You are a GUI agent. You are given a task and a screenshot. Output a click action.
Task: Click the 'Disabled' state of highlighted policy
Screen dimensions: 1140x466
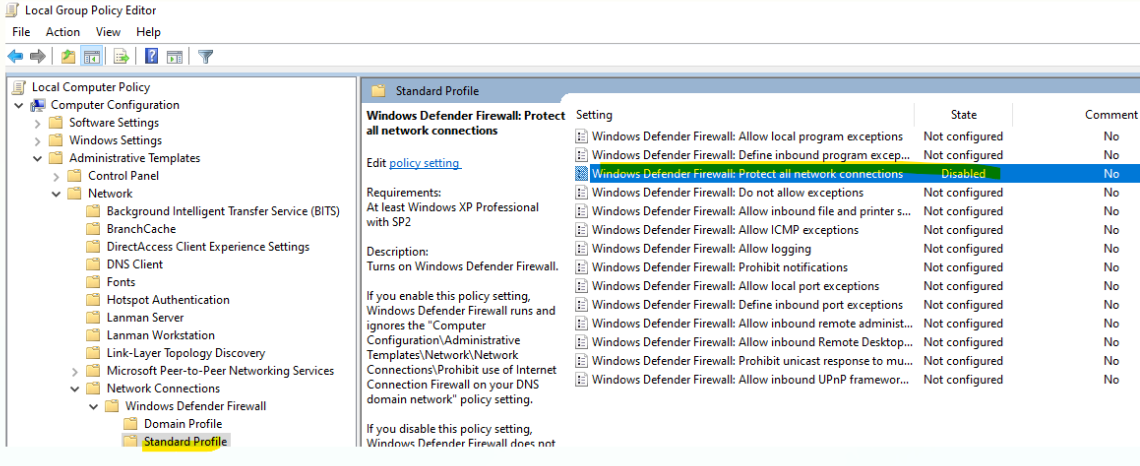pos(963,174)
